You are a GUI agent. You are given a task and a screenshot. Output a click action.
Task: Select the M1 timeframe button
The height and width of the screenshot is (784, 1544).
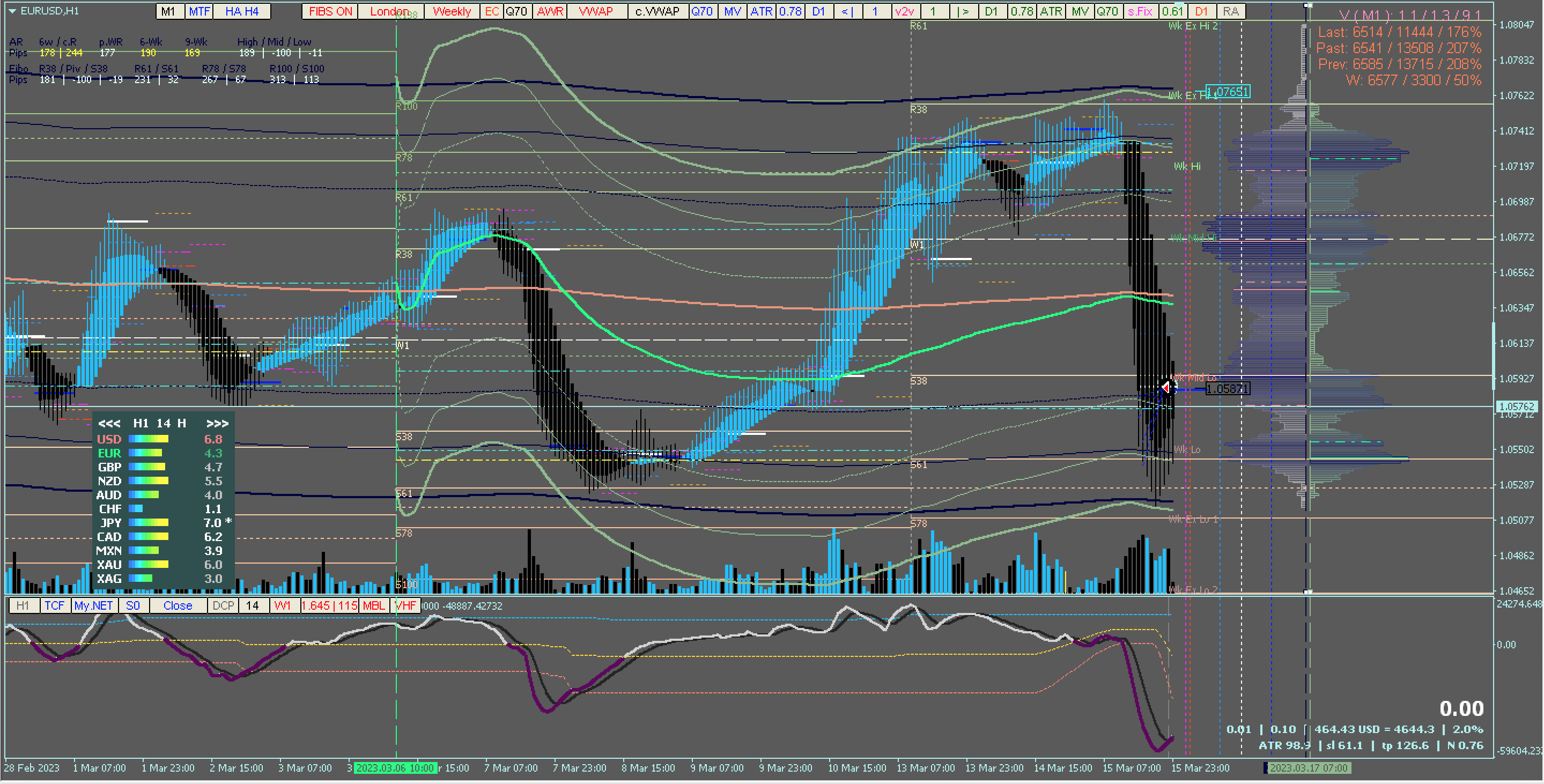168,11
